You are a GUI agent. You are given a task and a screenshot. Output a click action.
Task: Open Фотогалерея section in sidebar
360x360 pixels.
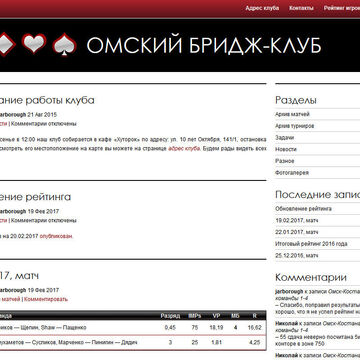tap(292, 173)
